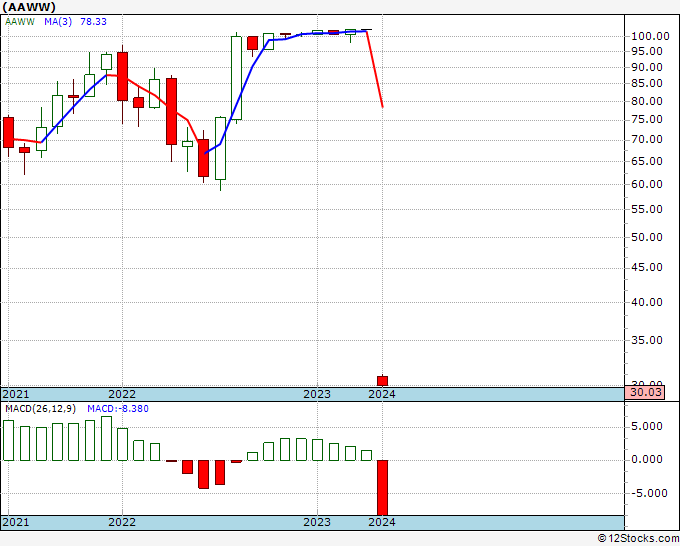The height and width of the screenshot is (546, 680).
Task: Click the red 2024 candlestick near 30
Action: 382,381
